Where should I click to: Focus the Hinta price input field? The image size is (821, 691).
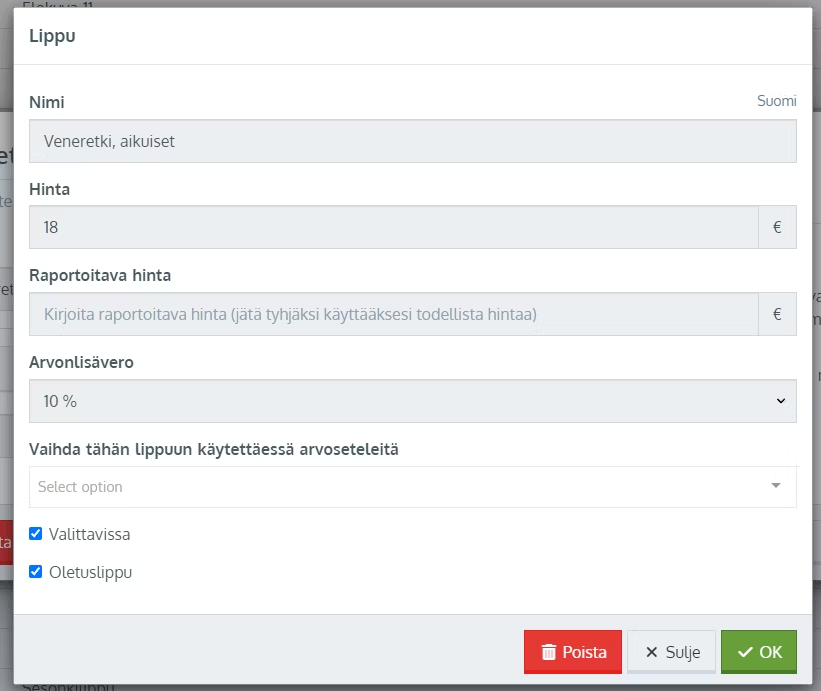click(394, 227)
